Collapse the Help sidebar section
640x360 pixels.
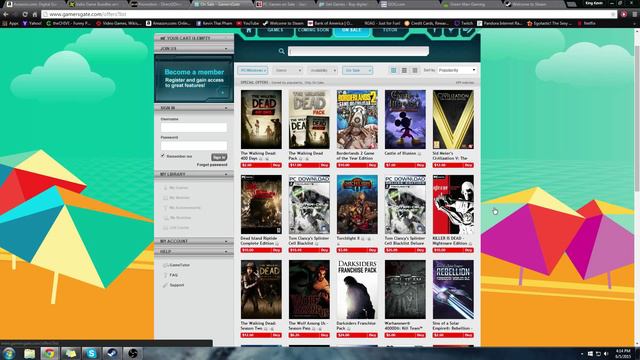(x=193, y=251)
